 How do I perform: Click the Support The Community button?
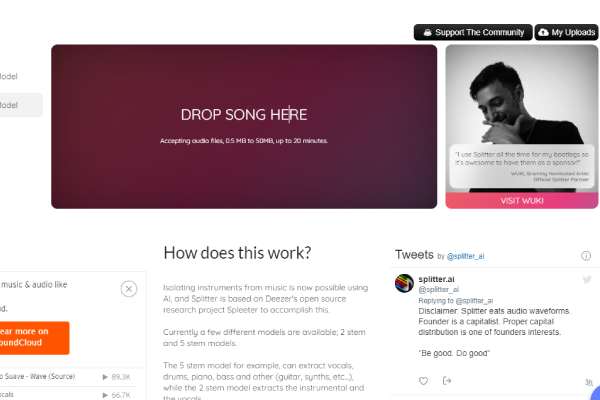coord(473,33)
